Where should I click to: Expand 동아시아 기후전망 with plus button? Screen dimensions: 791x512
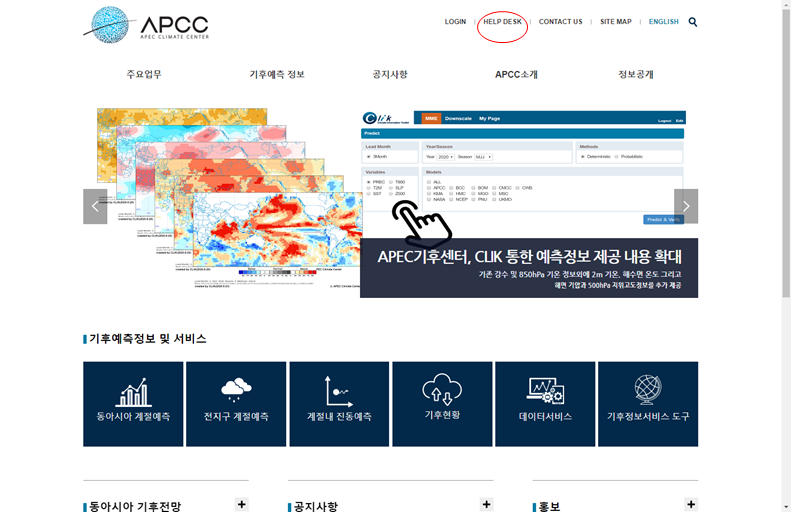pos(242,505)
